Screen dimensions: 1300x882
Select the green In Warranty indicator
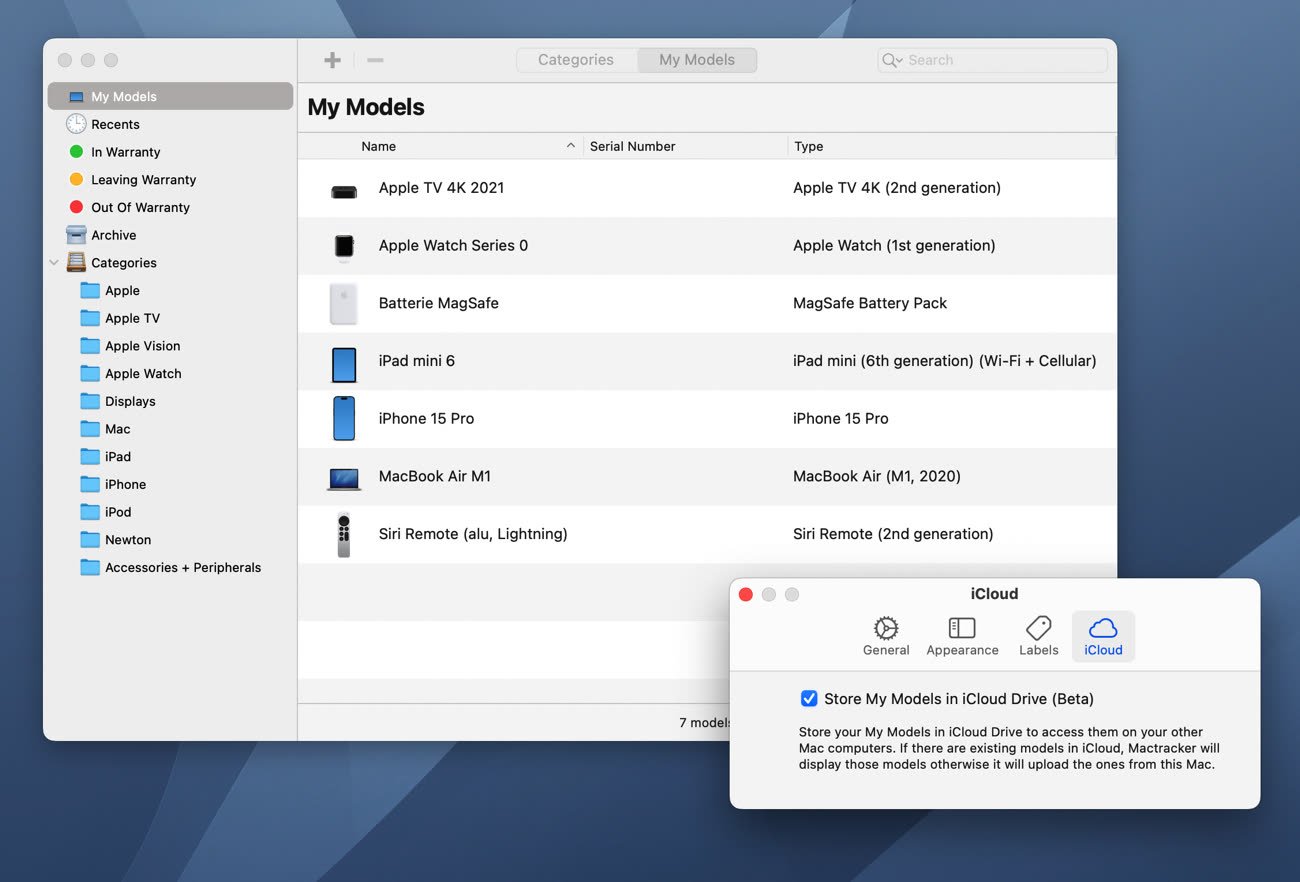tap(76, 152)
